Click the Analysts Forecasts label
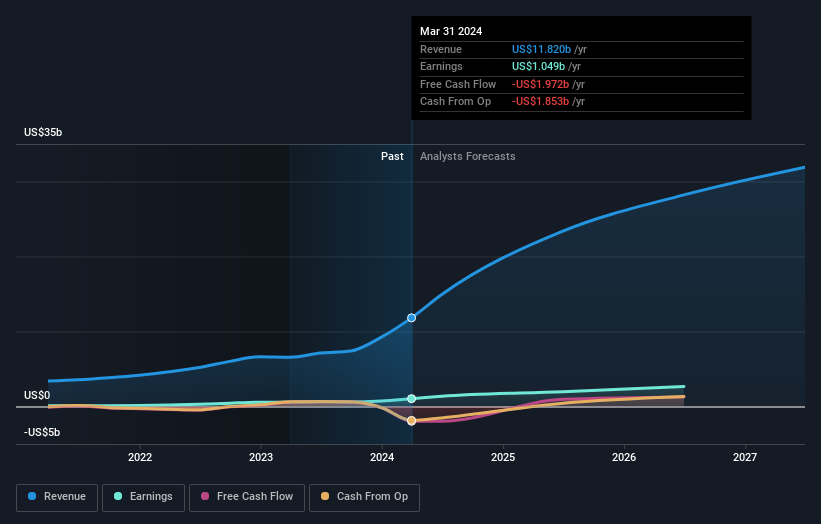 pyautogui.click(x=468, y=156)
